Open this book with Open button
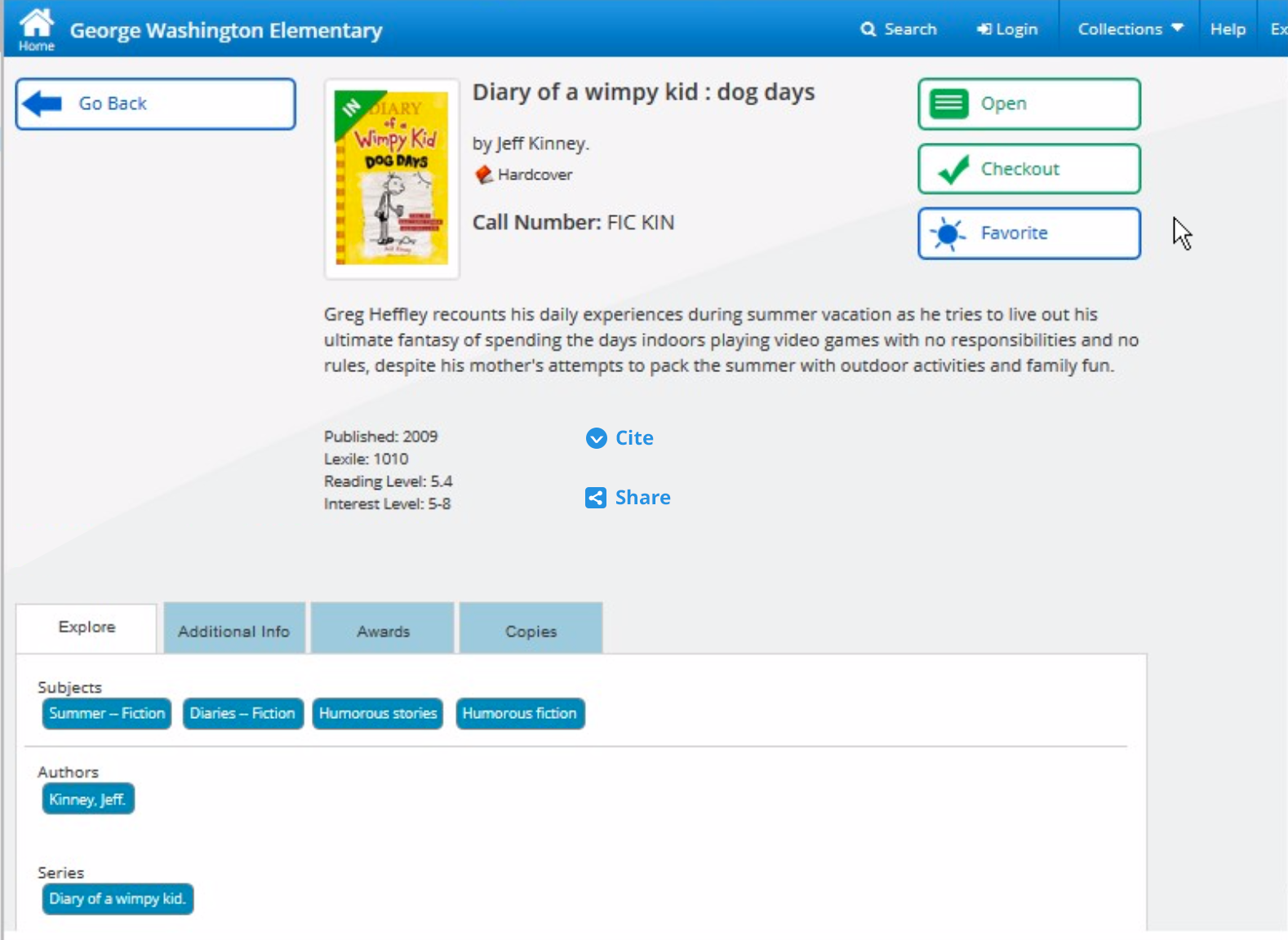Screen dimensions: 1288x940 coord(1029,104)
